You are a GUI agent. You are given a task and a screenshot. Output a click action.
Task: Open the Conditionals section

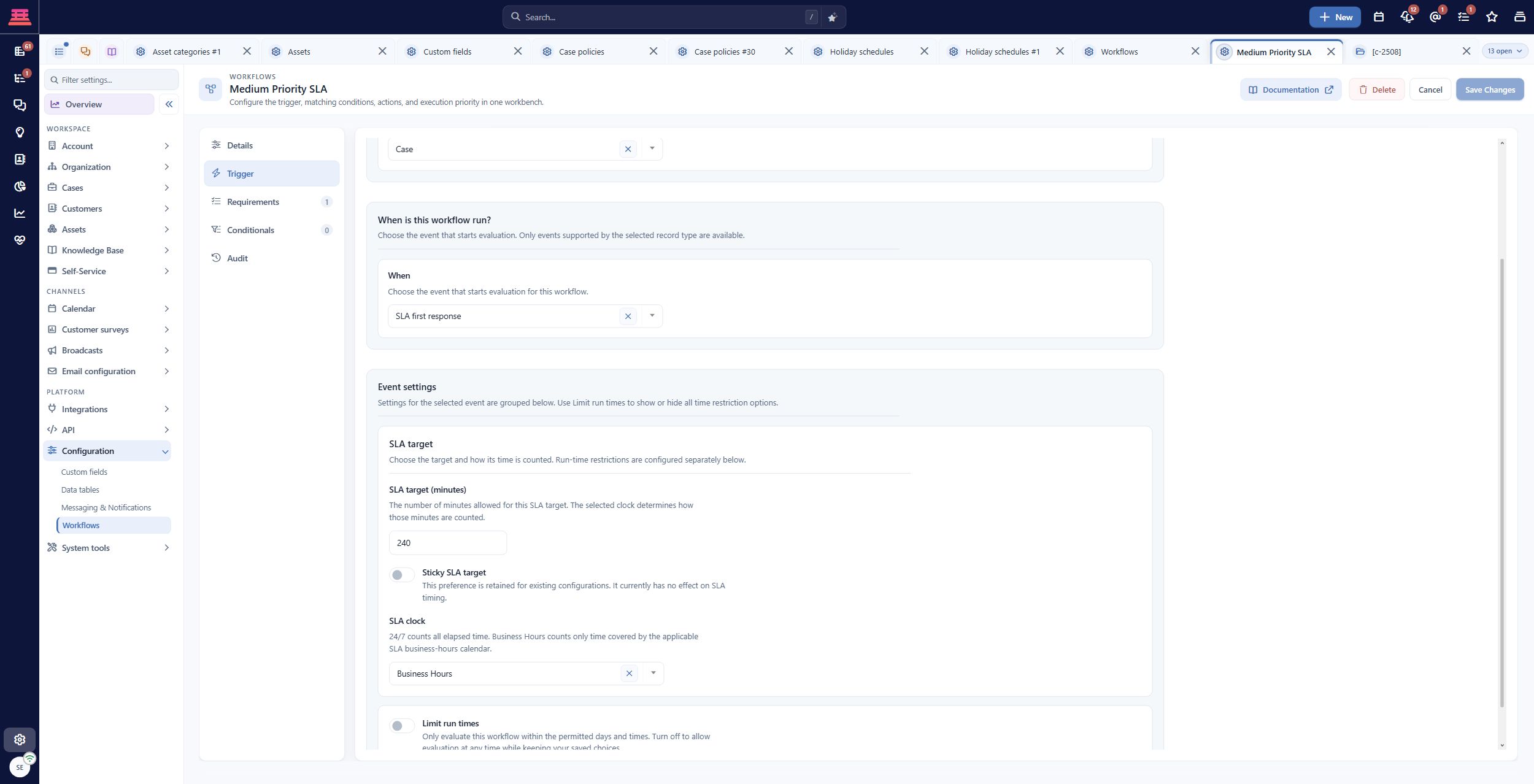[271, 230]
